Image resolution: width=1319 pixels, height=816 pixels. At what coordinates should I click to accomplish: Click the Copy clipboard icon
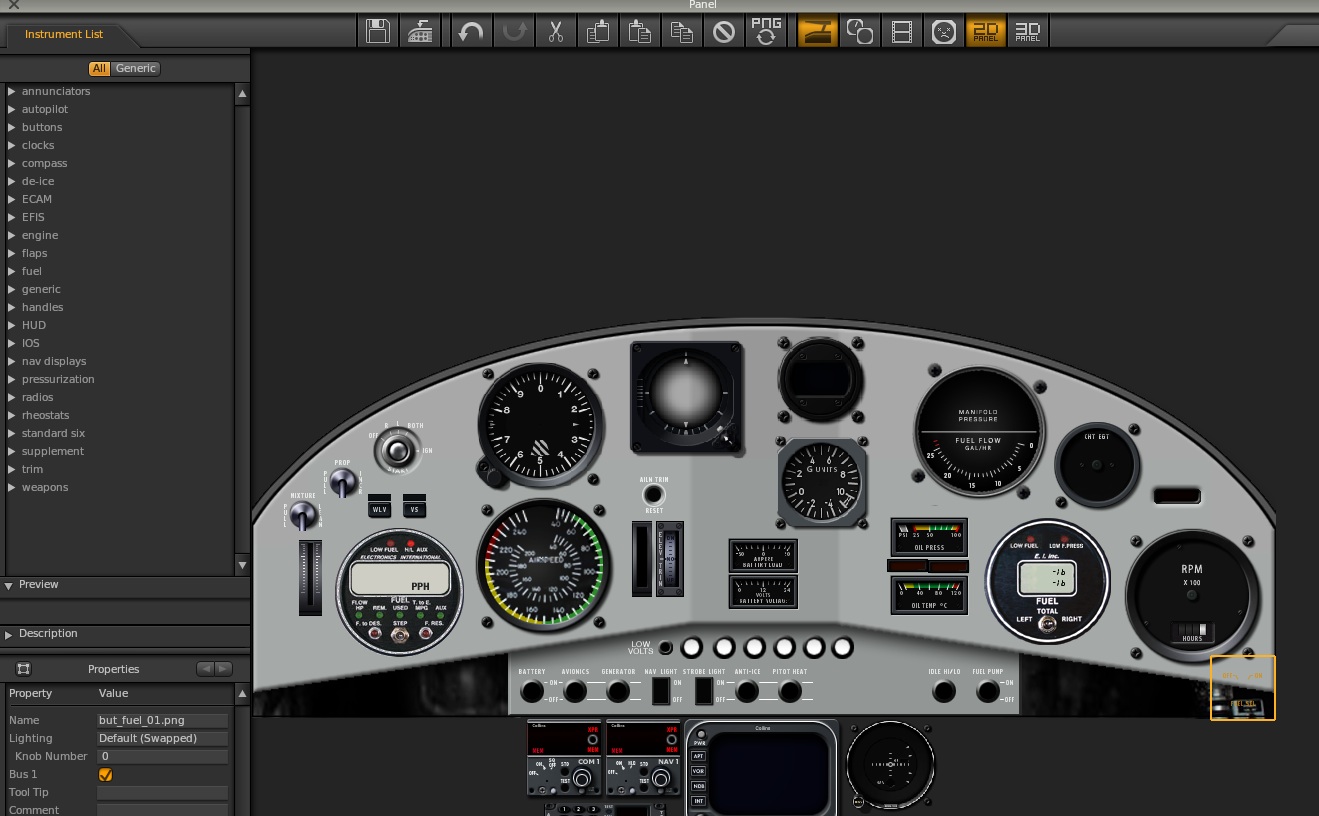tap(598, 32)
